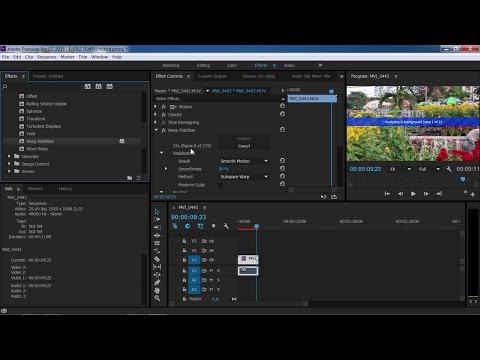Screen dimensions: 480x360
Task: Reset the Smoothness parameter
Action: point(282,168)
